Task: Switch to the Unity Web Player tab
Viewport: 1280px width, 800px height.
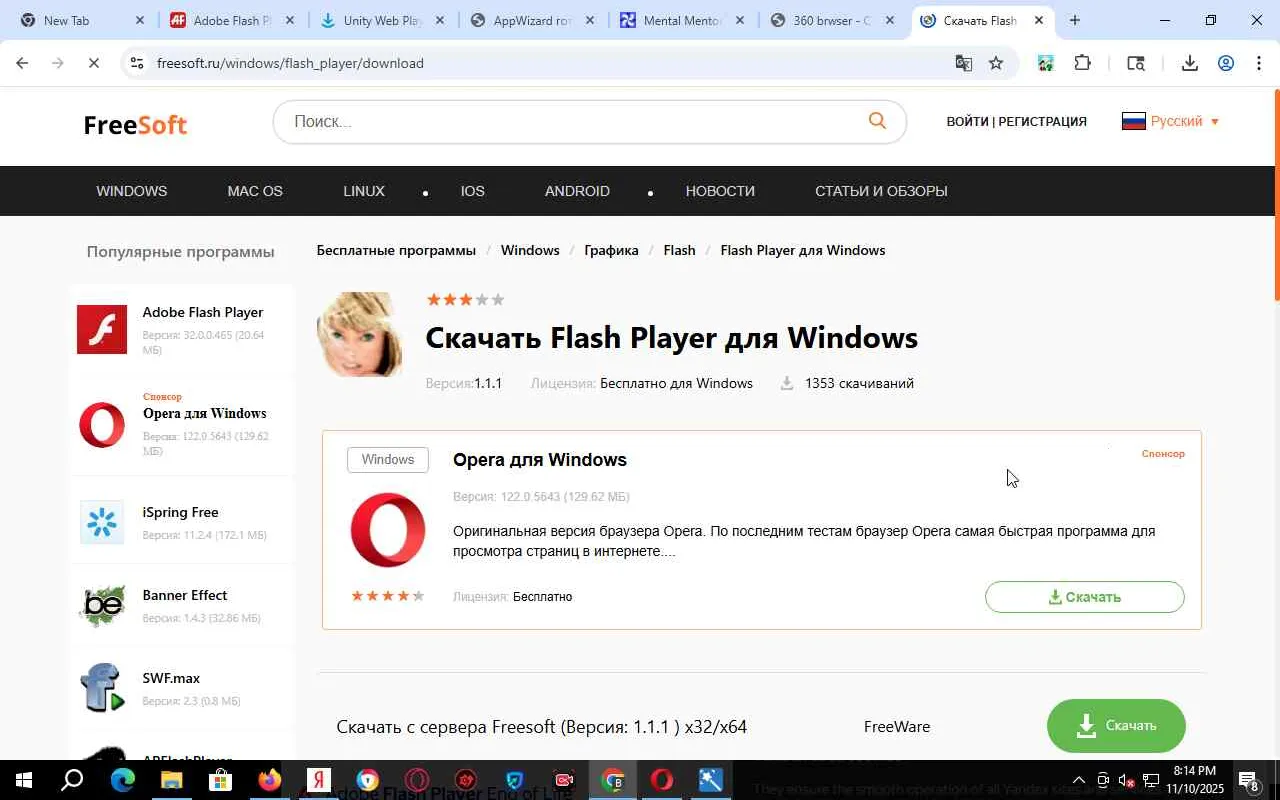Action: click(x=382, y=20)
